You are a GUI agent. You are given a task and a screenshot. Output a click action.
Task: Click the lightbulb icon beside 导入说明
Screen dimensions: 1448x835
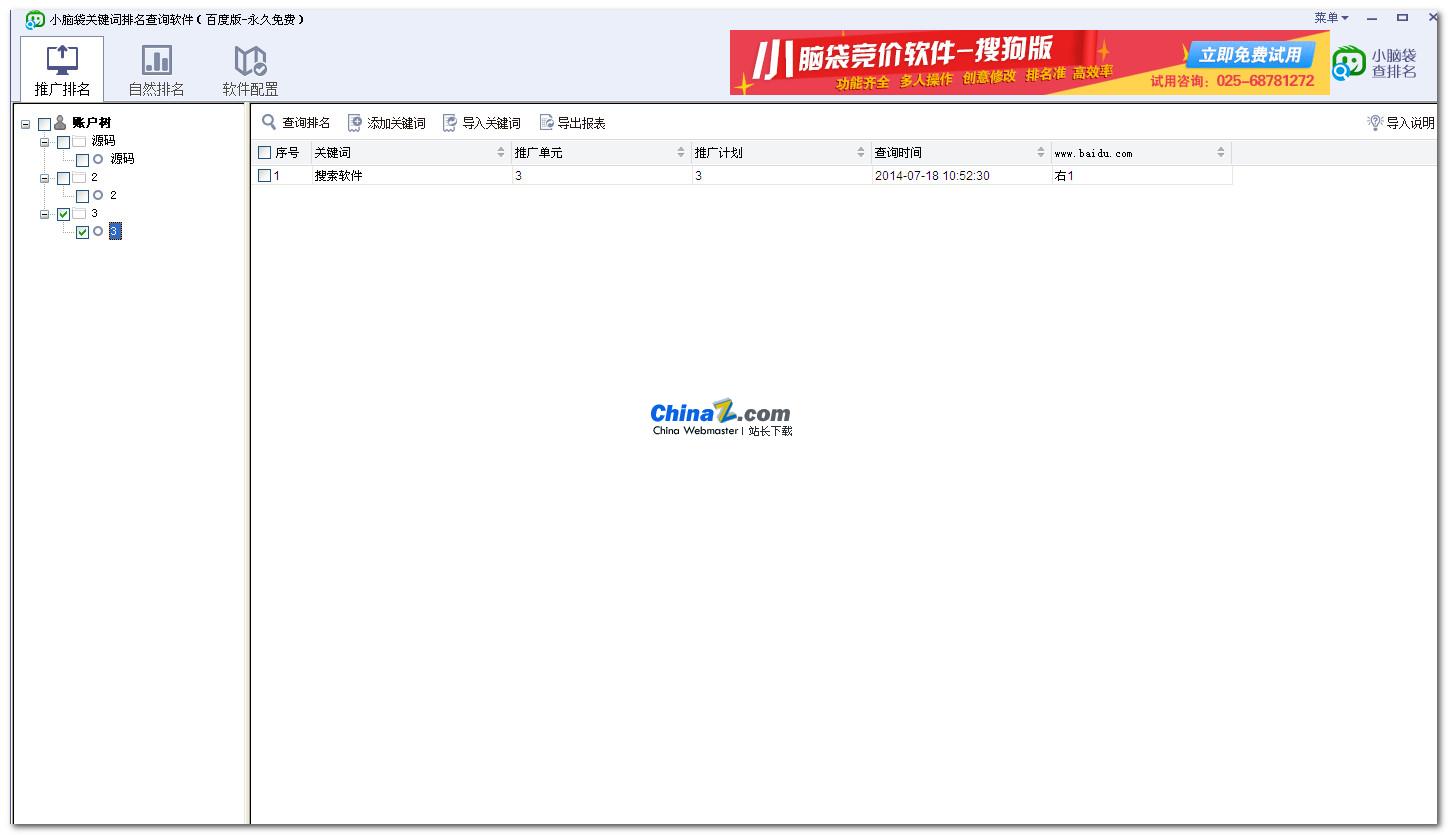tap(1375, 122)
